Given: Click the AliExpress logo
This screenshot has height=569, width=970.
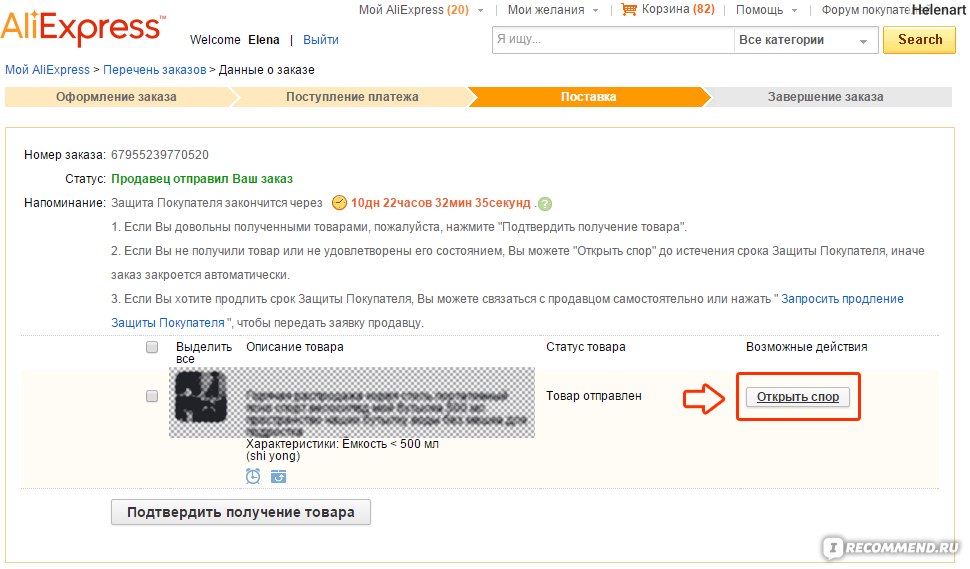Looking at the screenshot, I should coord(80,28).
